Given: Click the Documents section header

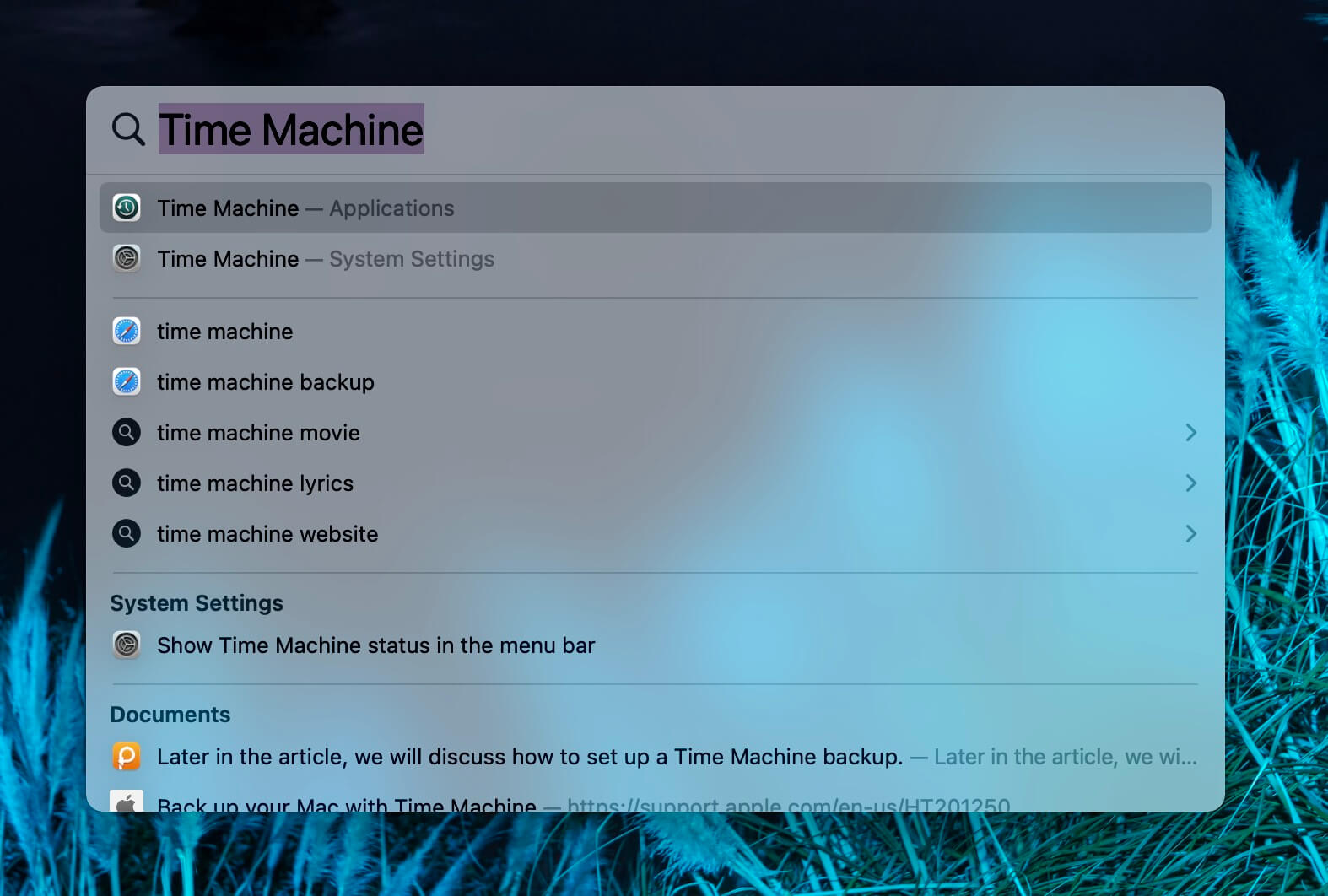Looking at the screenshot, I should click(170, 715).
